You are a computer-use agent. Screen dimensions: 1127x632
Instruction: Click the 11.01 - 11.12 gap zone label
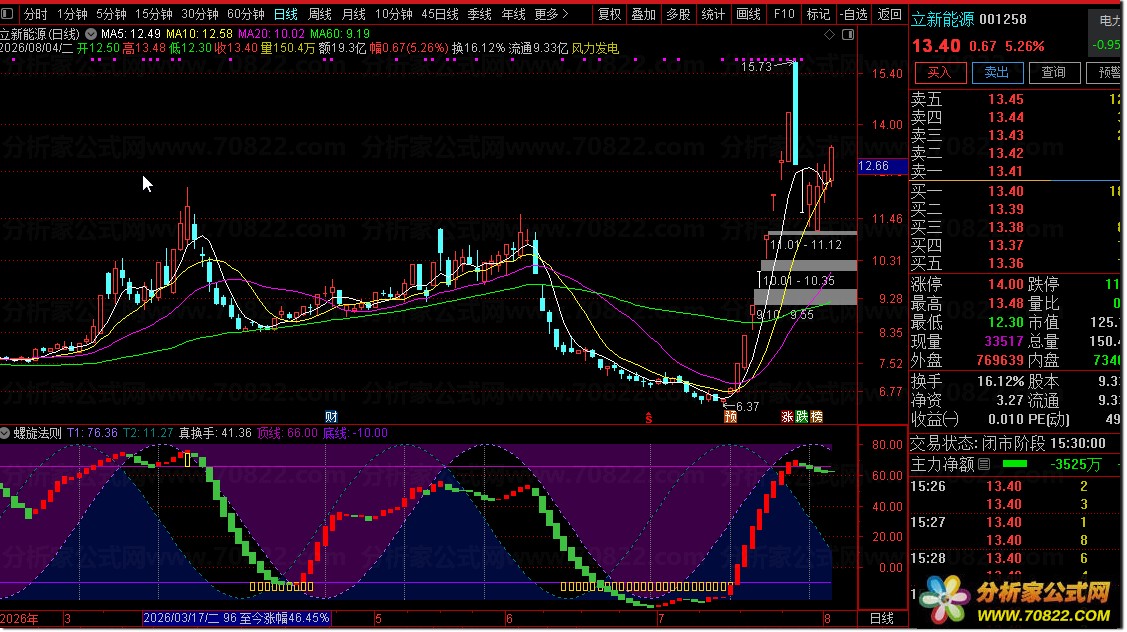point(806,245)
